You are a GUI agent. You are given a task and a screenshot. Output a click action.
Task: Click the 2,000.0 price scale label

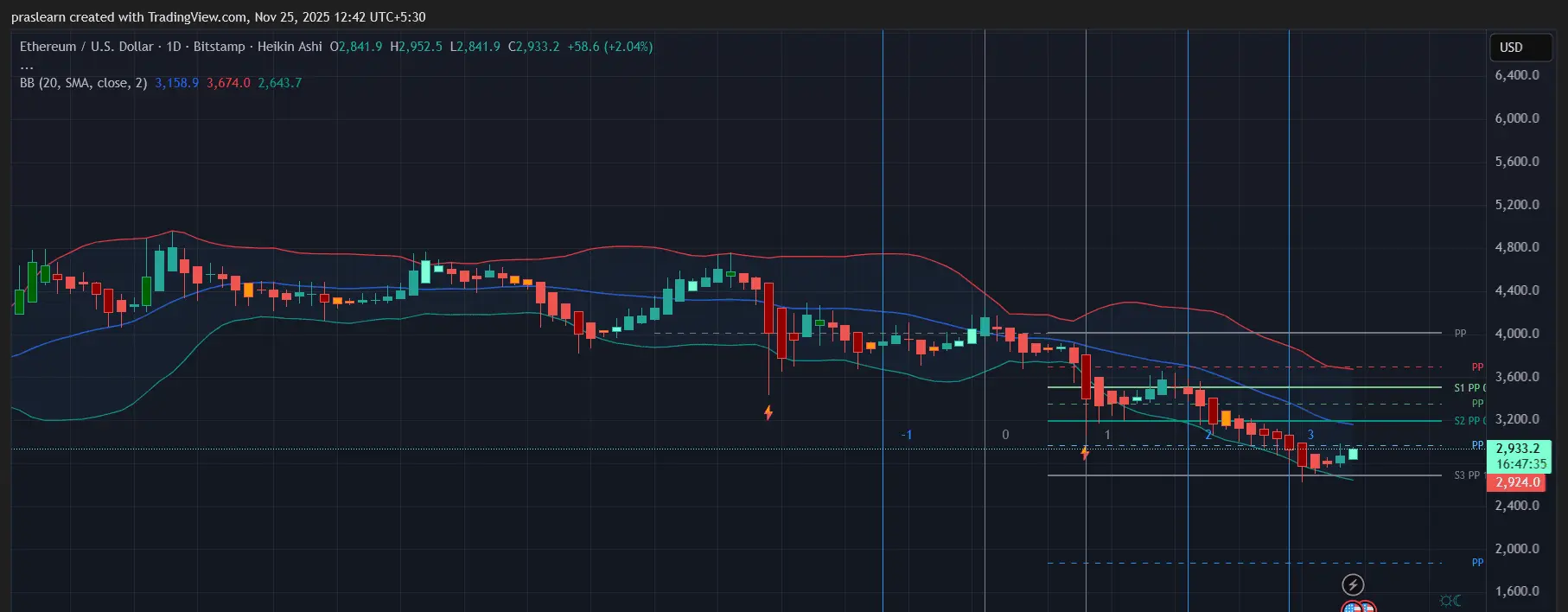(x=1517, y=549)
